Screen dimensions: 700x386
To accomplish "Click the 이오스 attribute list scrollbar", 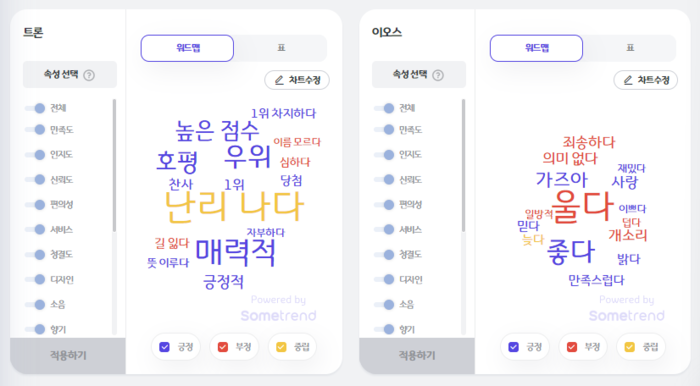I will (x=463, y=165).
